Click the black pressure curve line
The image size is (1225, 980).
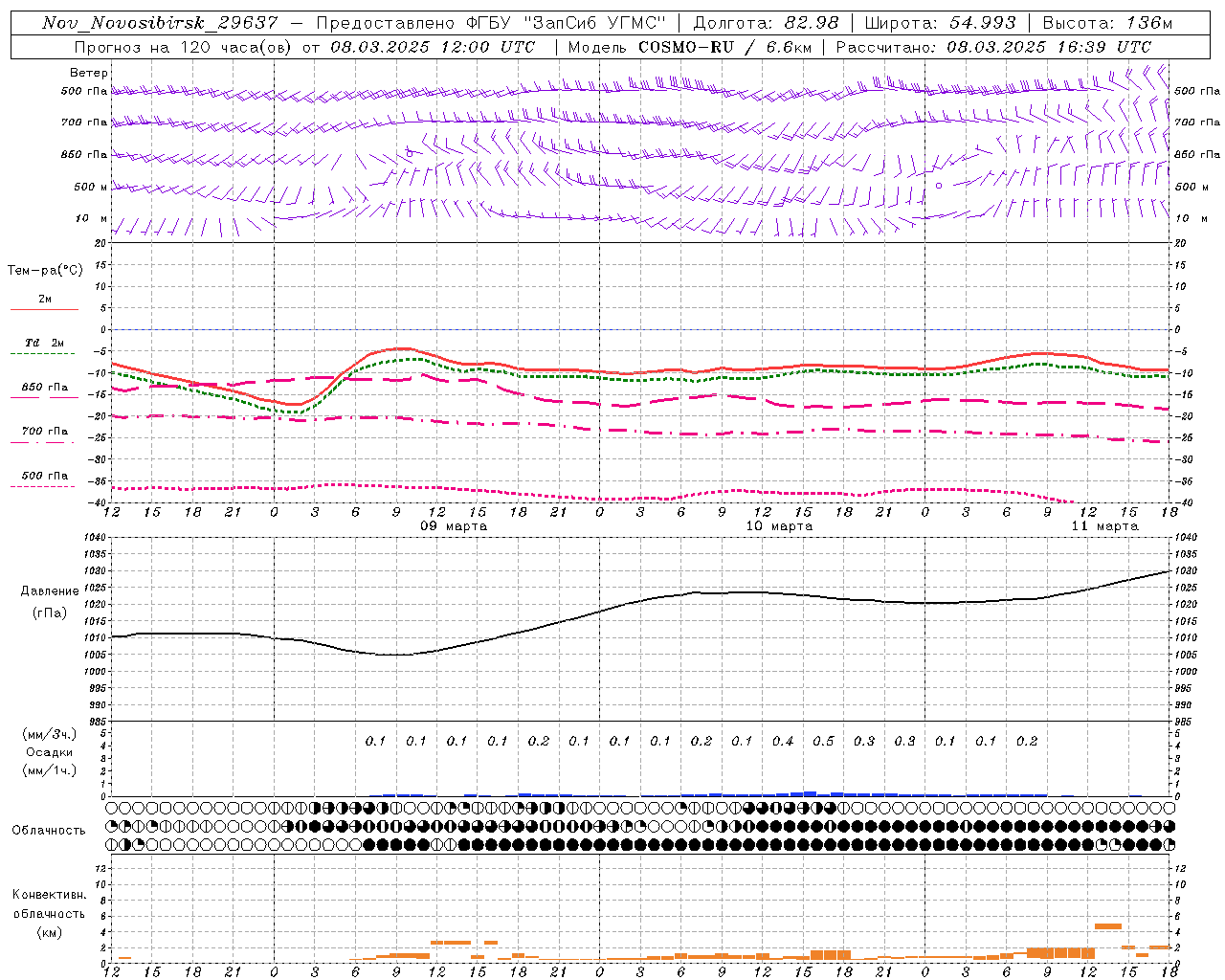(x=641, y=602)
